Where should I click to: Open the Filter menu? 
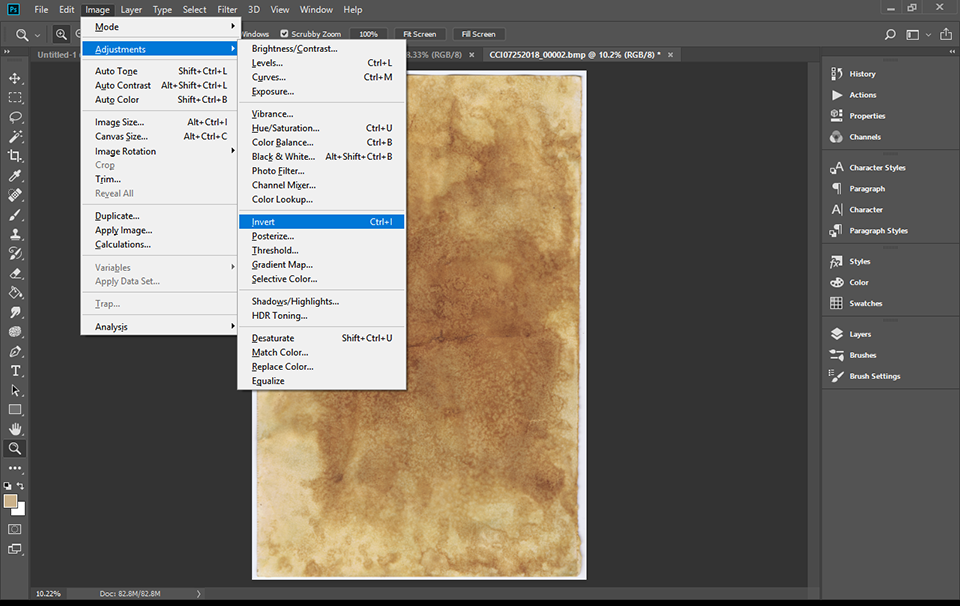[x=227, y=9]
